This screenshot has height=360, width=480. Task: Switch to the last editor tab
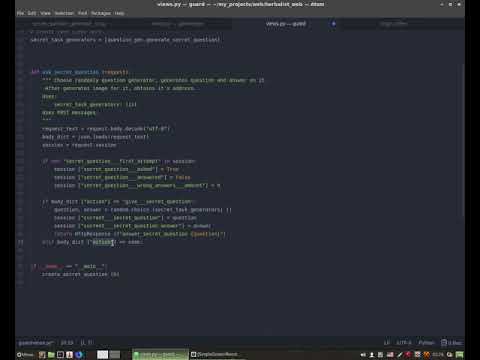(x=394, y=24)
